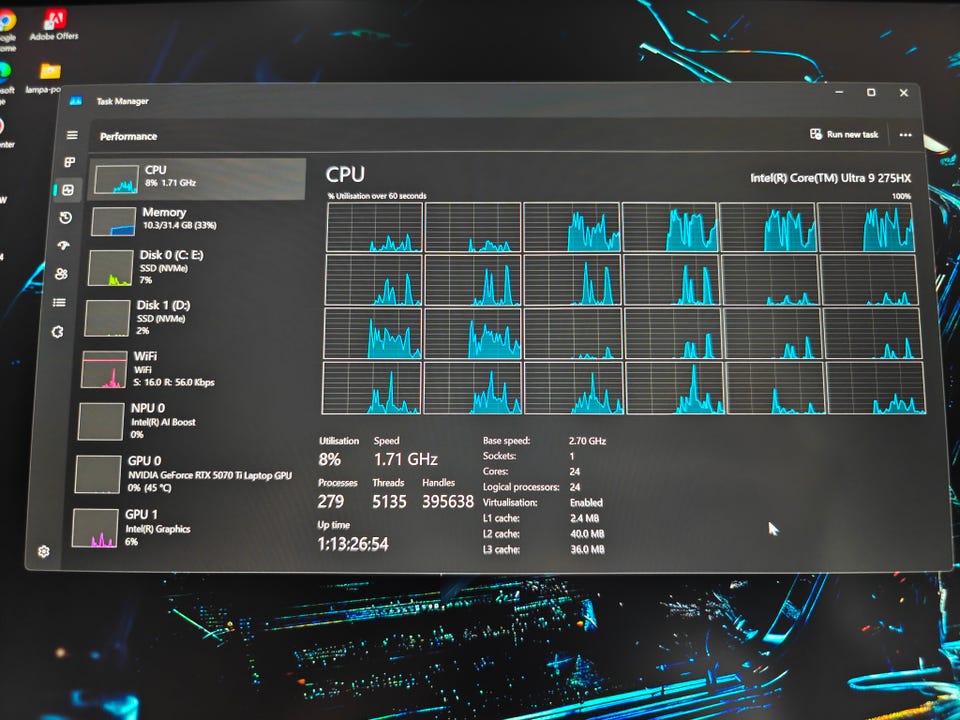The height and width of the screenshot is (720, 960).
Task: Open the yellow folder icon on the desktop
Action: [50, 72]
